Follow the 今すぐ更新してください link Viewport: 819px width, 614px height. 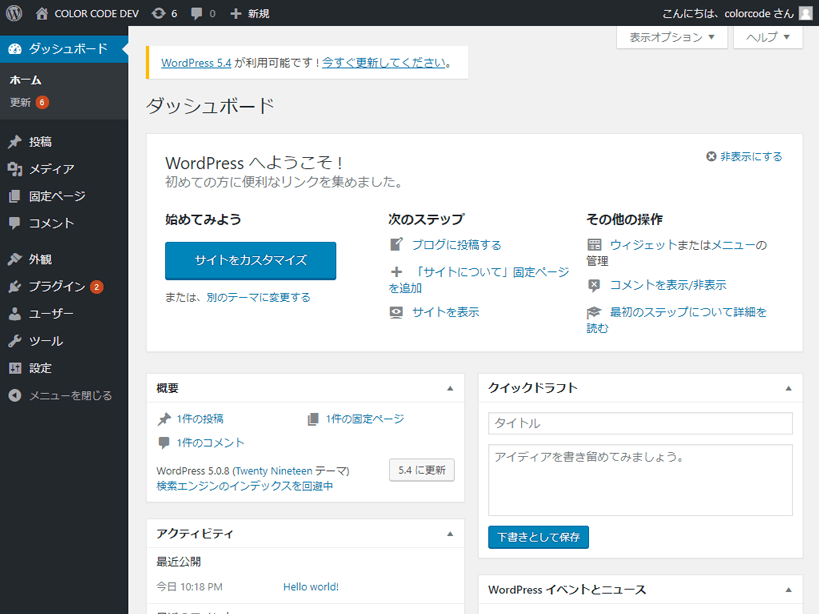click(x=384, y=63)
